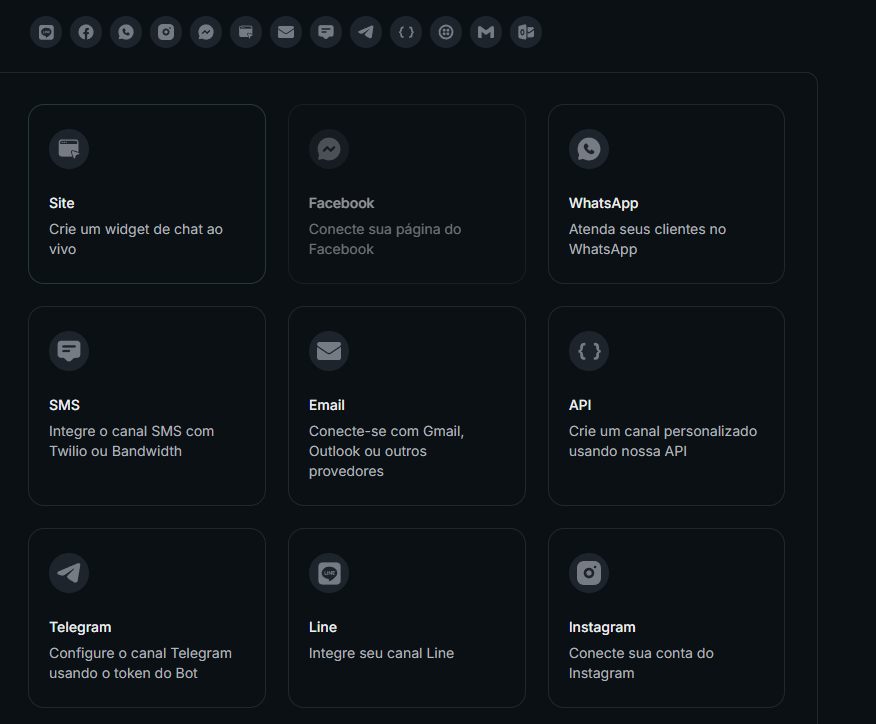Select the Gmail icon in the top row
876x724 pixels.
(486, 32)
